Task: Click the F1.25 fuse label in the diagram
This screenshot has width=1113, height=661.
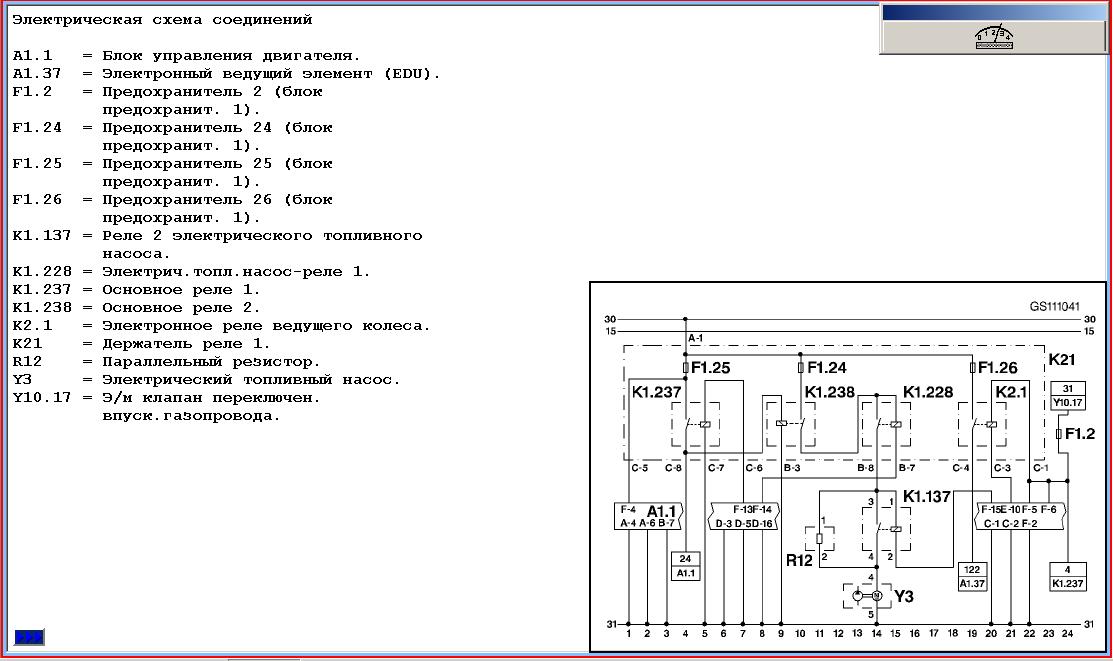Action: pyautogui.click(x=711, y=368)
